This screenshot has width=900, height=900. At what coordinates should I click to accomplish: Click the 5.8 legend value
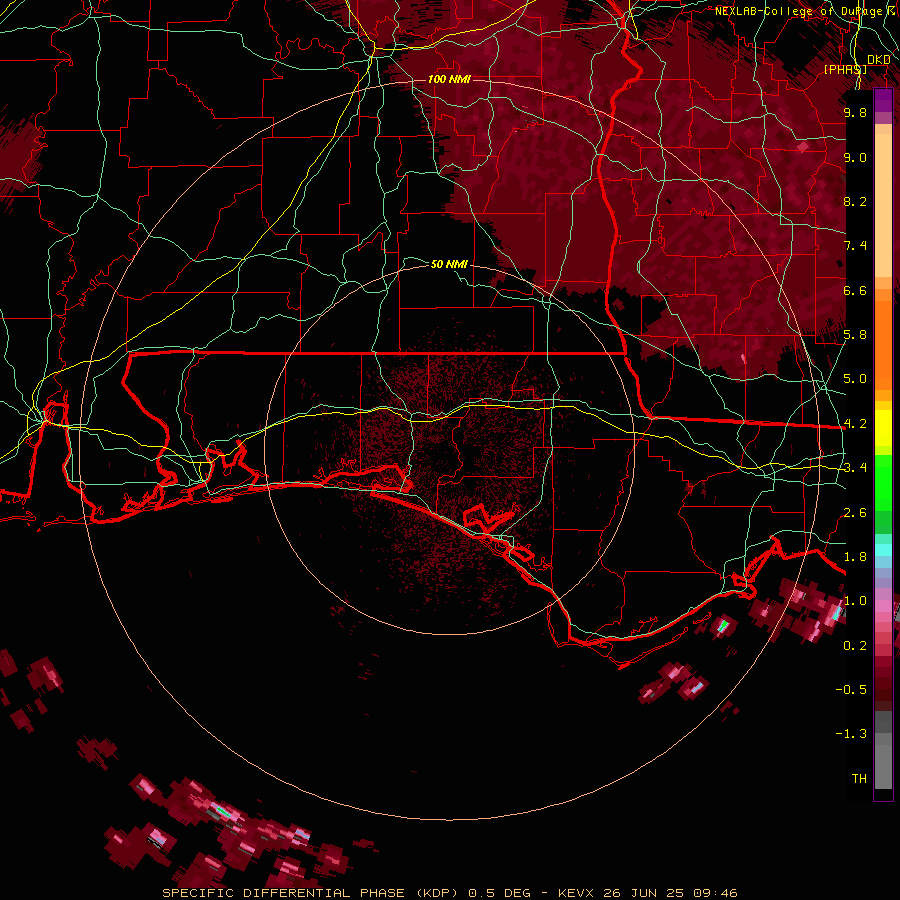click(855, 335)
